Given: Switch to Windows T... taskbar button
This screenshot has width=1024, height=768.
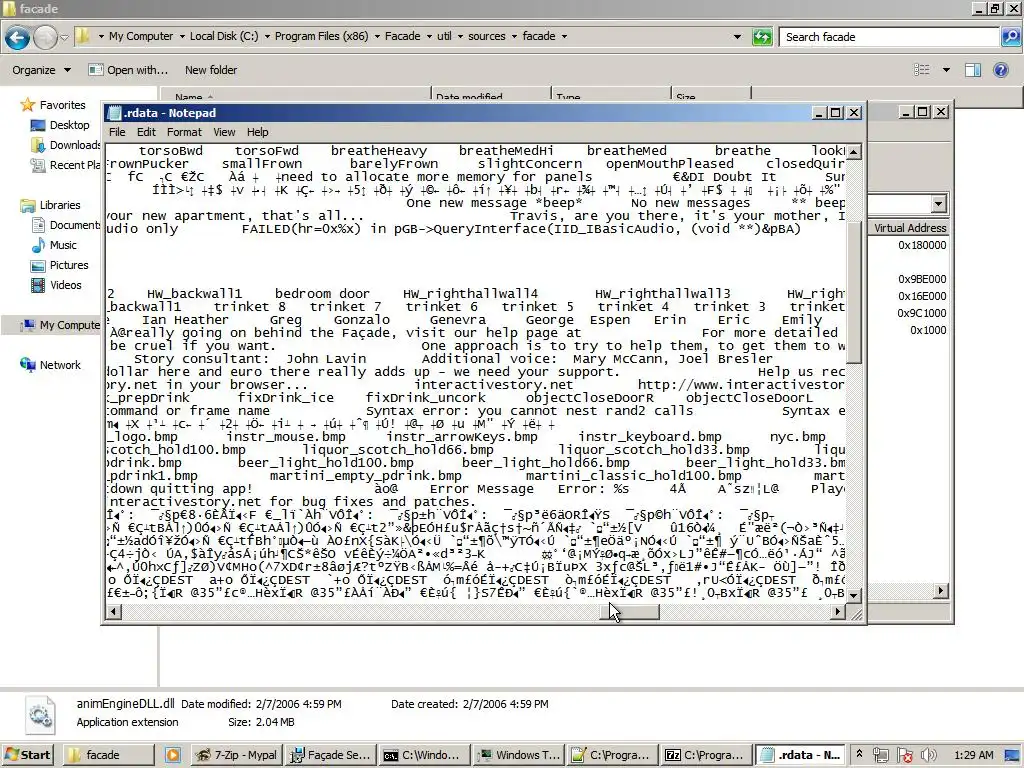Looking at the screenshot, I should tap(519, 755).
